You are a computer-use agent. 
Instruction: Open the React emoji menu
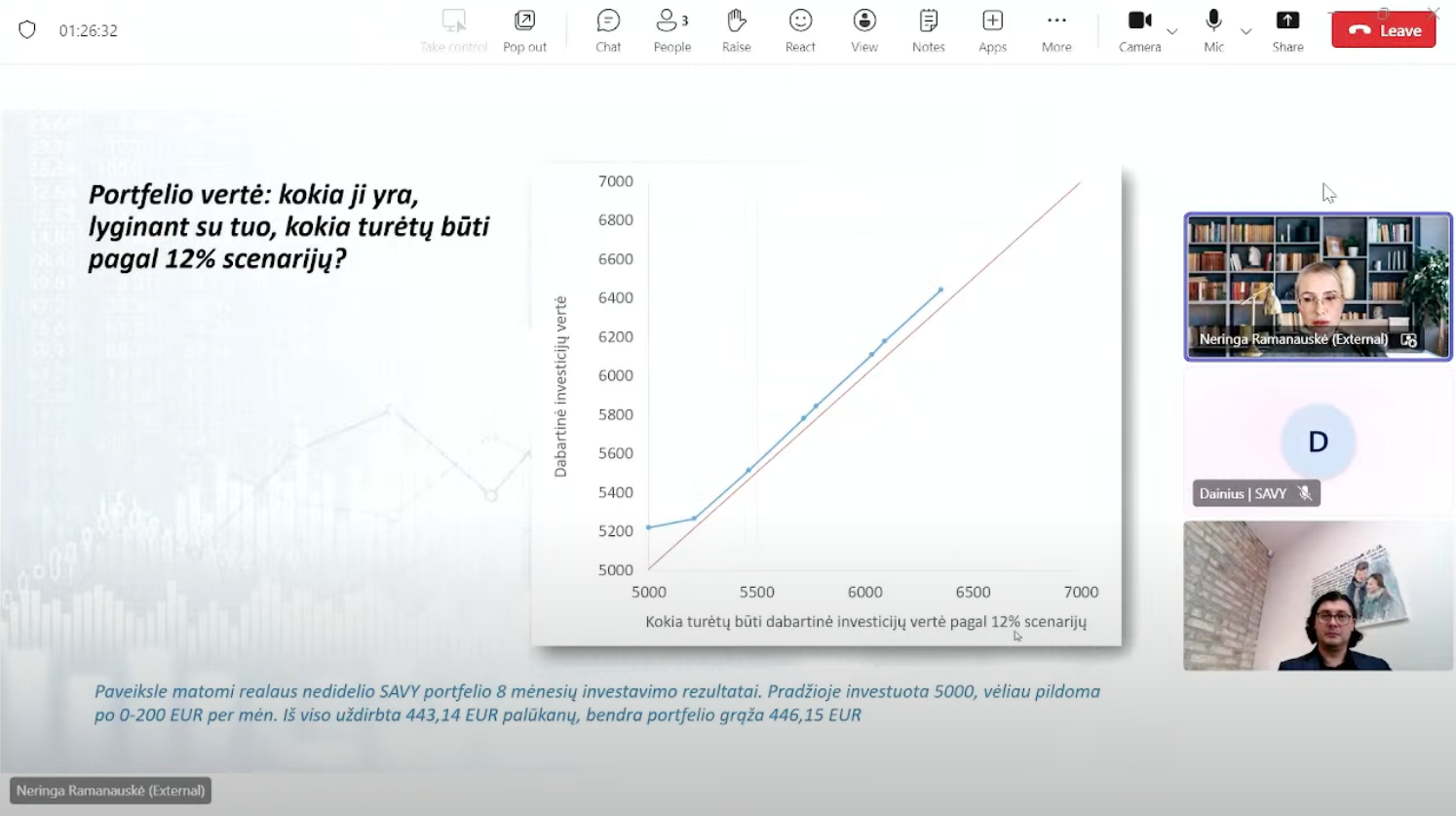[x=800, y=30]
